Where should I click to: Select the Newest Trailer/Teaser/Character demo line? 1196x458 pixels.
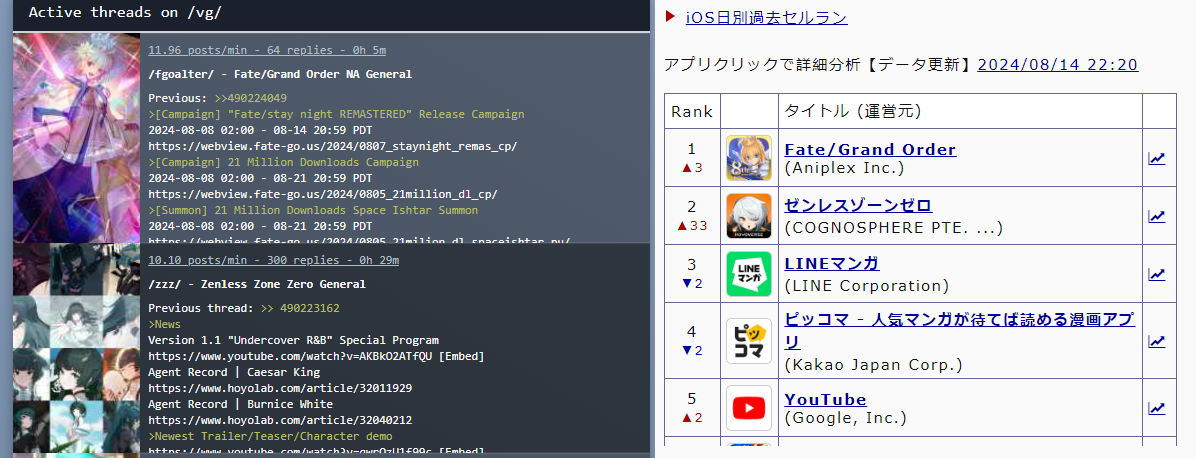coord(270,436)
